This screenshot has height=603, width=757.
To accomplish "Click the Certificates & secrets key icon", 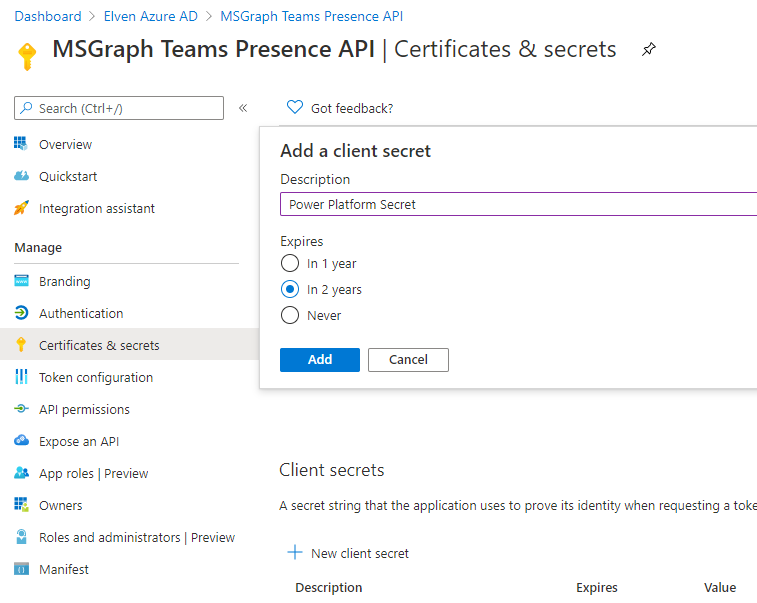I will (21, 345).
